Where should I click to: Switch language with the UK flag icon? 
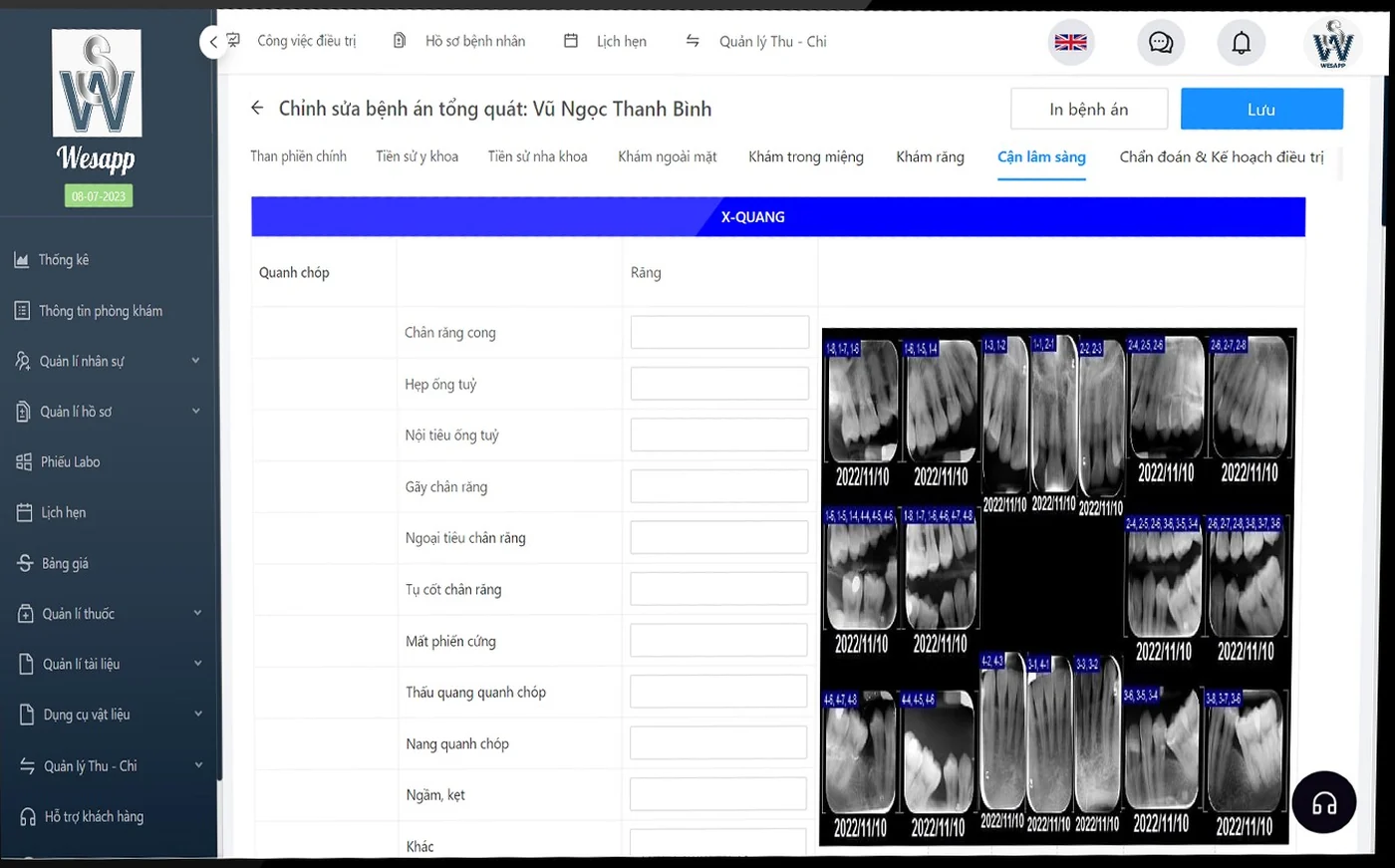[1071, 42]
